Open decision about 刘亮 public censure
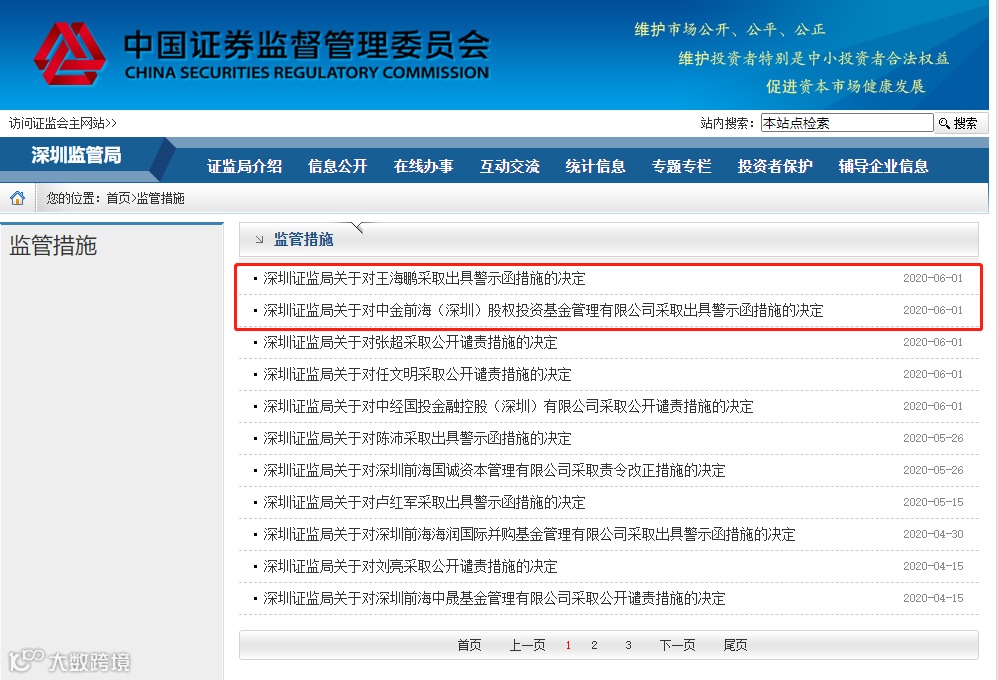The image size is (998, 680). tap(410, 566)
